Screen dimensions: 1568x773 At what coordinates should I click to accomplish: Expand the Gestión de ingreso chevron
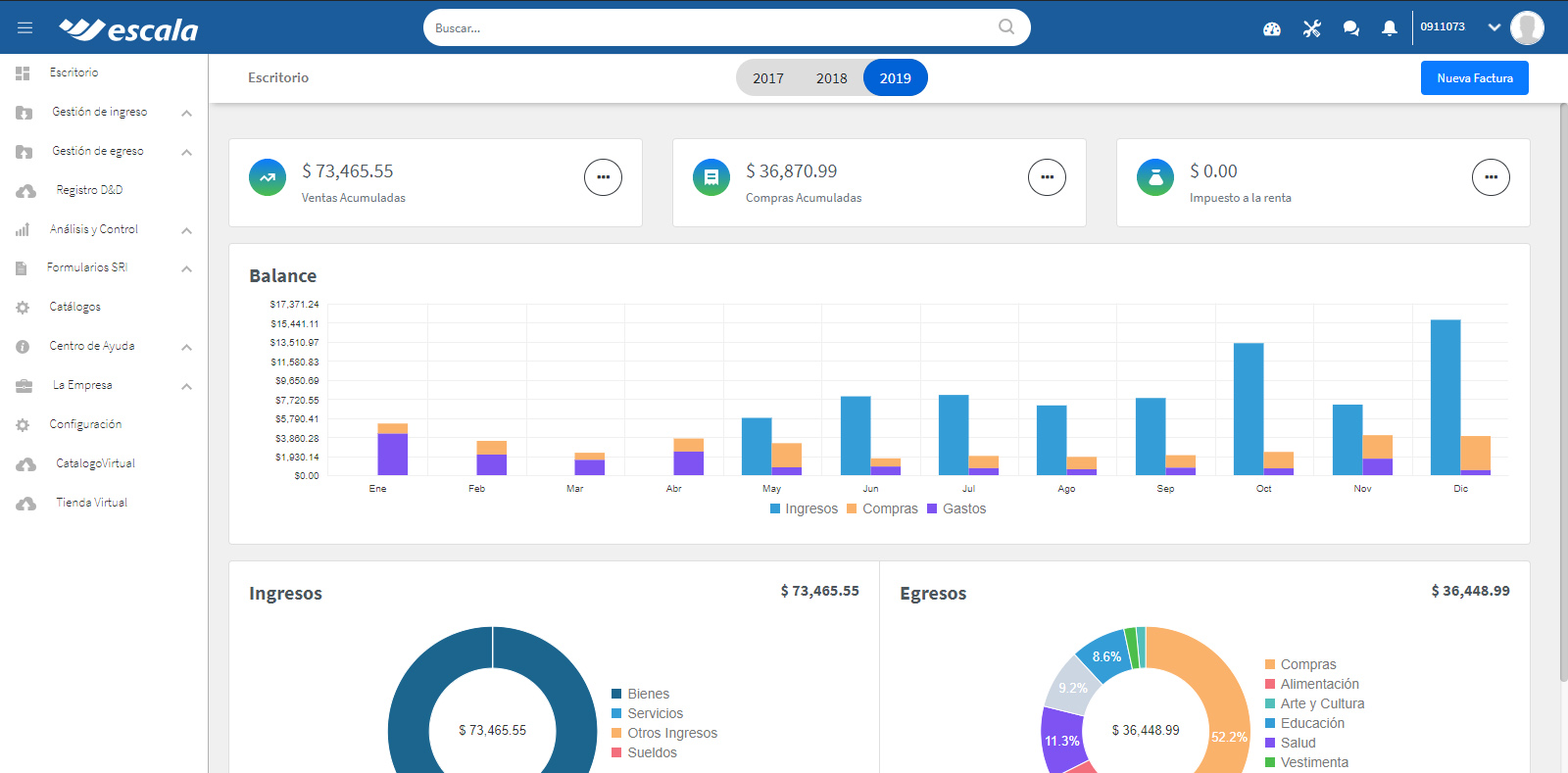pyautogui.click(x=186, y=114)
